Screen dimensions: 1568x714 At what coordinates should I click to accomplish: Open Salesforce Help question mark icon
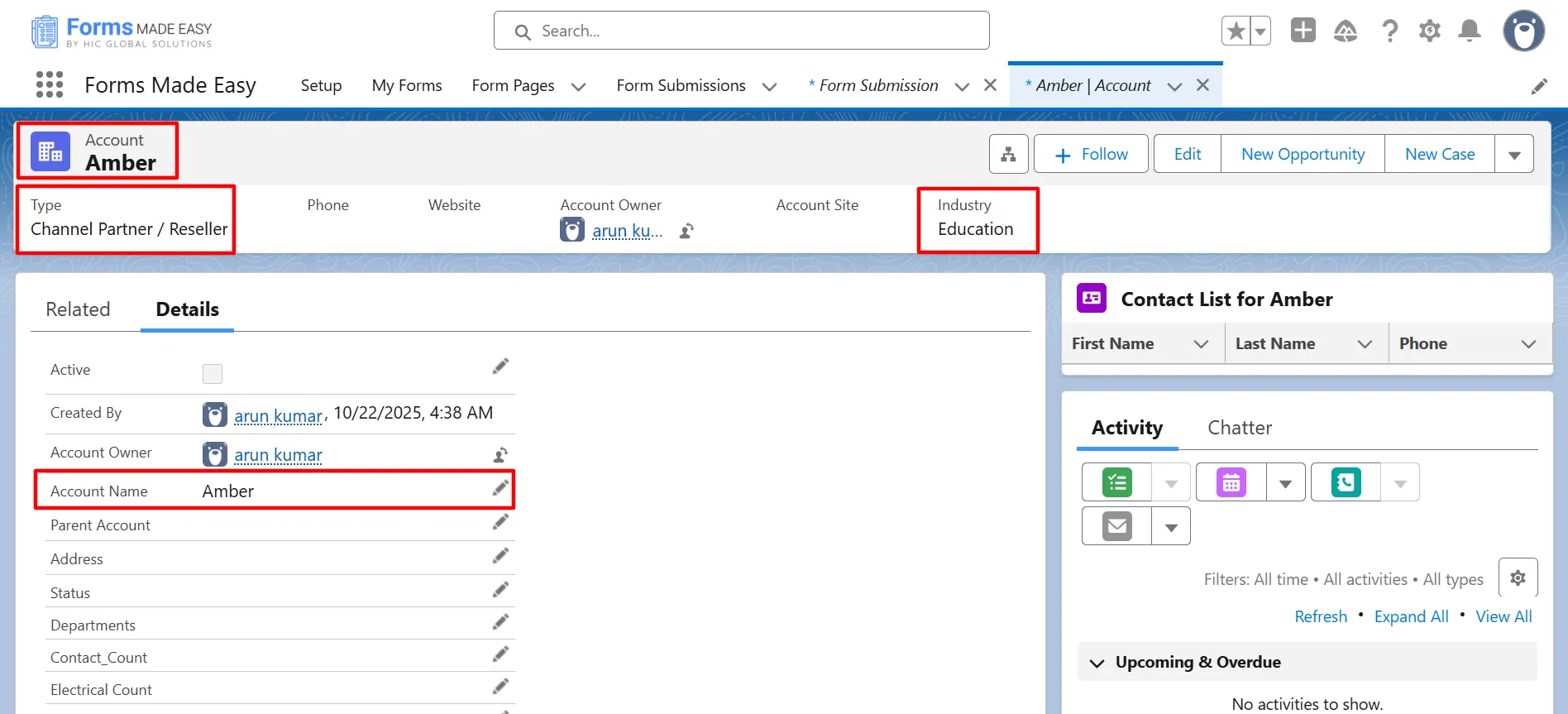[1389, 31]
